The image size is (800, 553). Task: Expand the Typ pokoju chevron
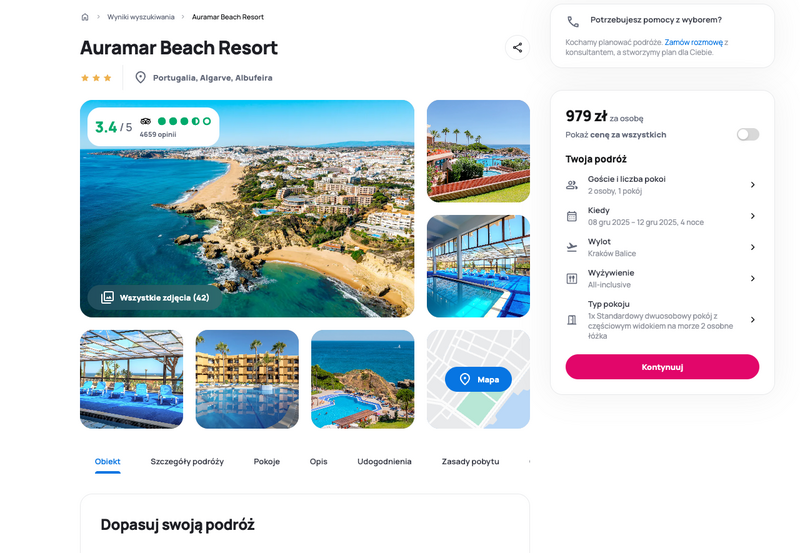[753, 320]
